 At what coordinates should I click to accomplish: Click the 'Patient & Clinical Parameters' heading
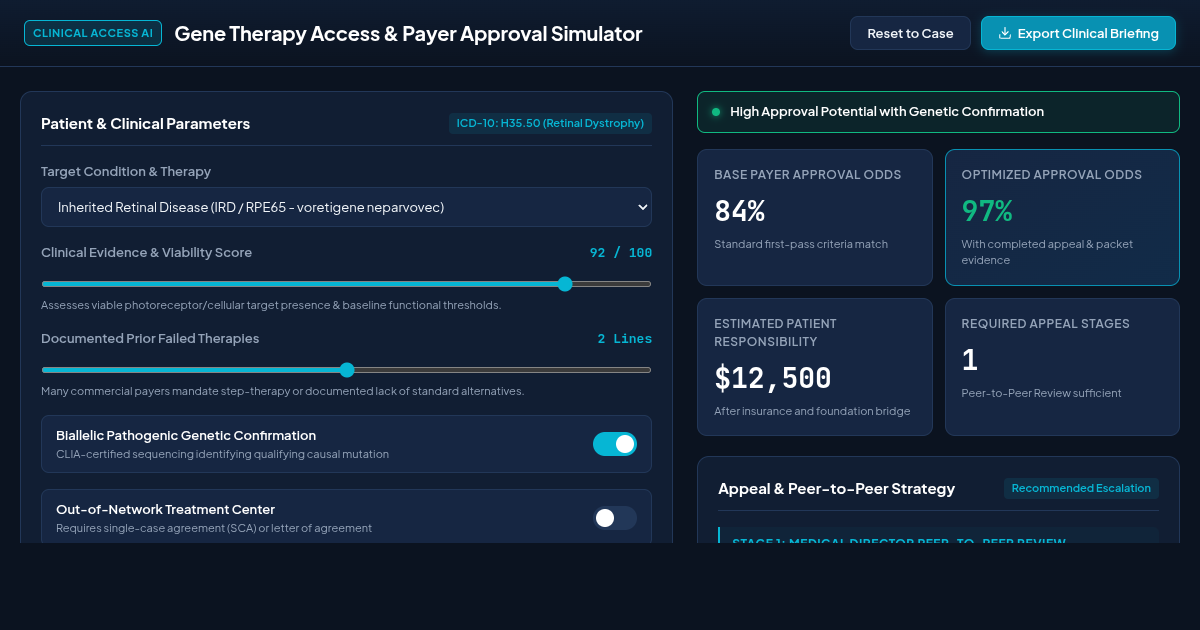point(146,124)
